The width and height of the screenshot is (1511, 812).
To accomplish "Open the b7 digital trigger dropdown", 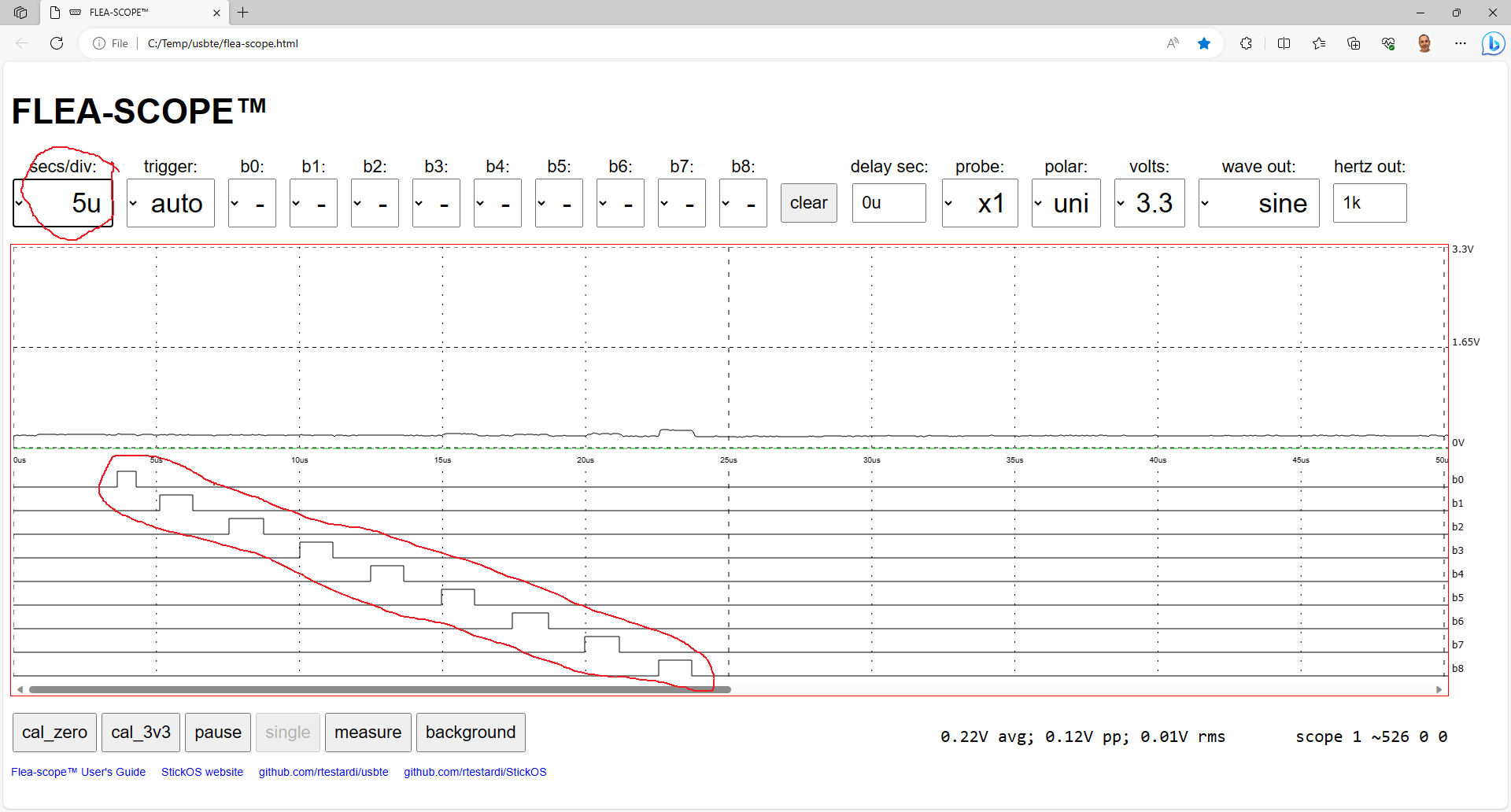I will [x=682, y=203].
